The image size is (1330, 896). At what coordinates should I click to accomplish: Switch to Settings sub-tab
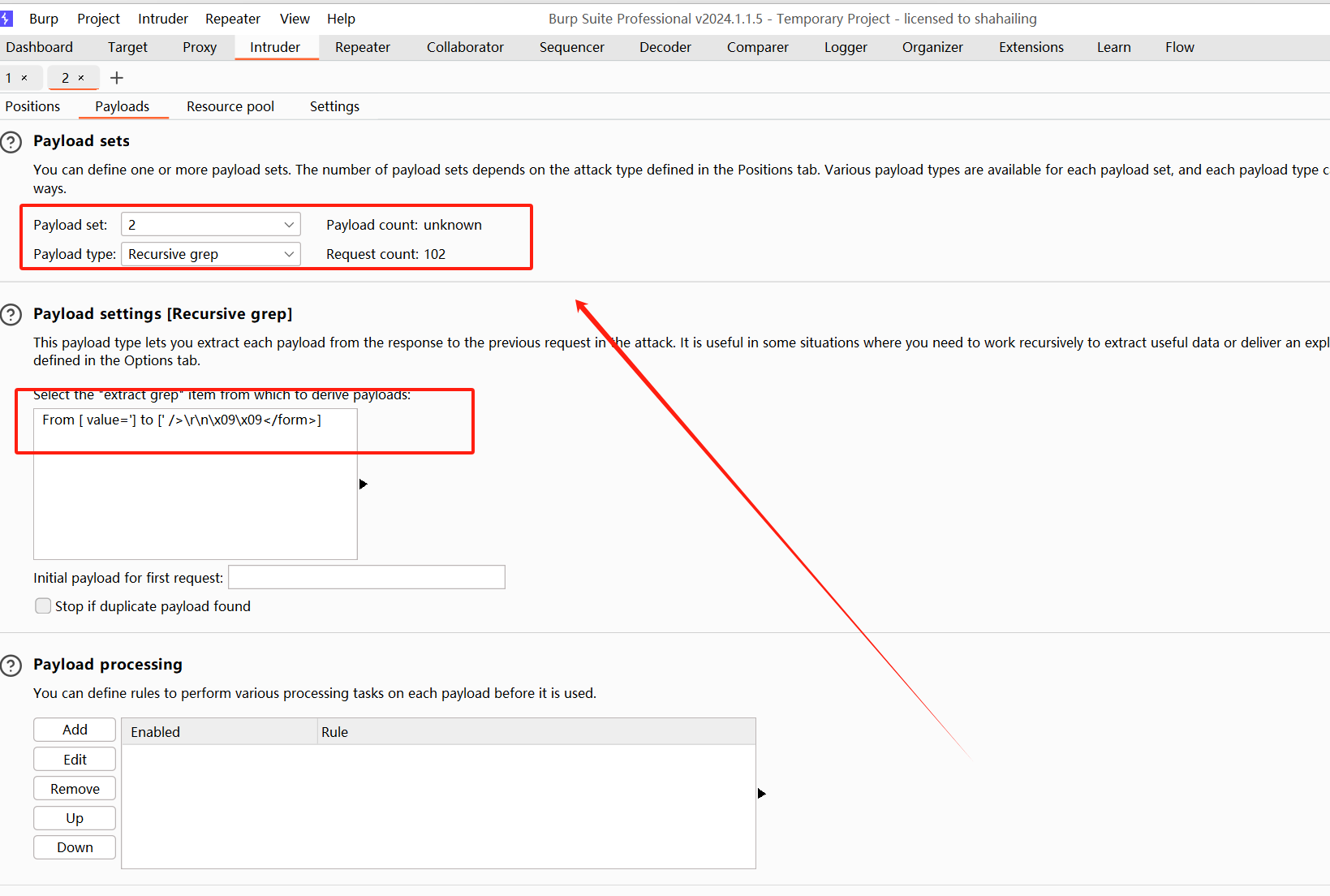(334, 106)
